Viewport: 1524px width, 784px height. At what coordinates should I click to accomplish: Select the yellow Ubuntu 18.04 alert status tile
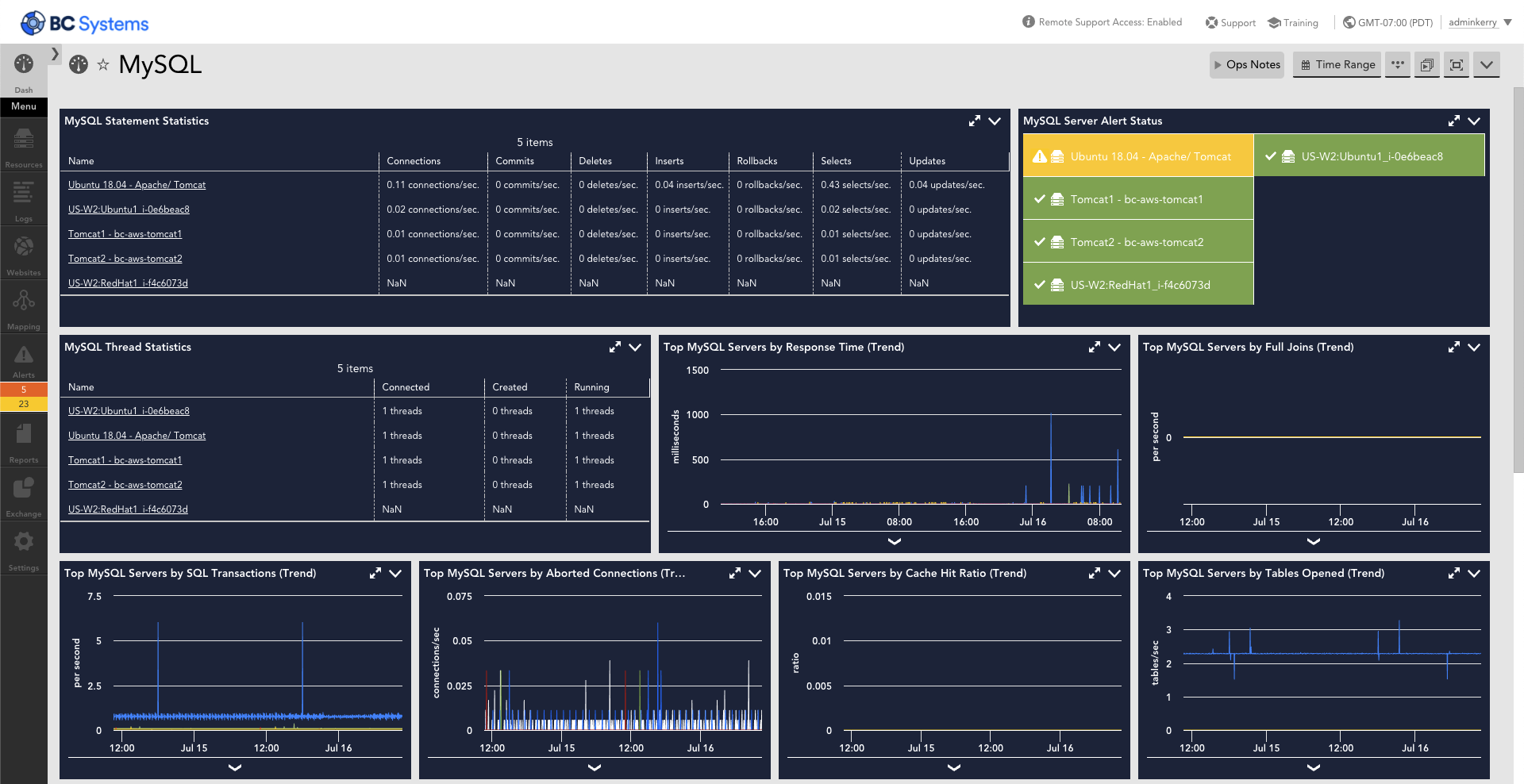tap(1138, 156)
